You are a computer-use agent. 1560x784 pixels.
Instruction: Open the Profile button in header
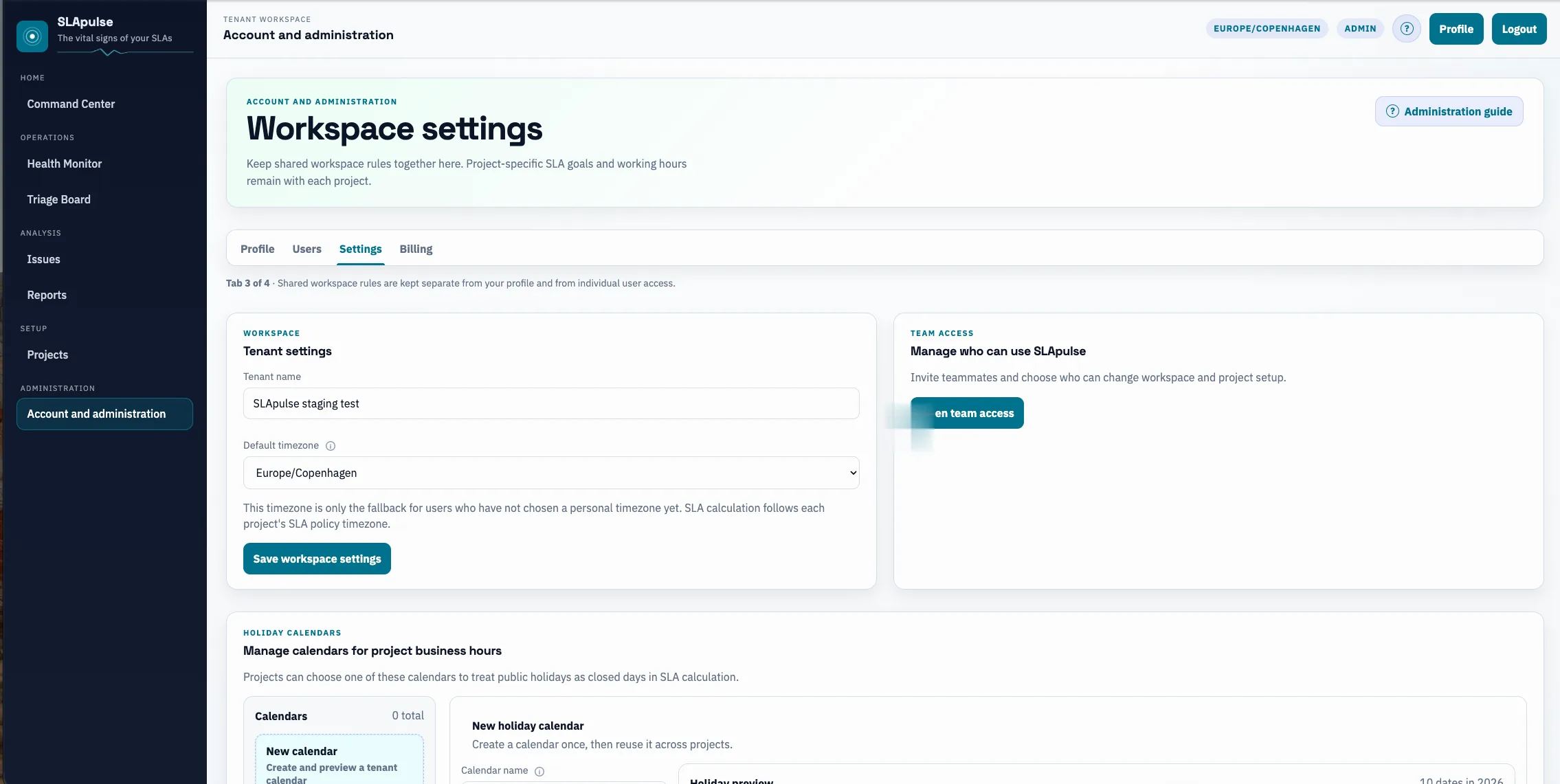click(x=1456, y=29)
